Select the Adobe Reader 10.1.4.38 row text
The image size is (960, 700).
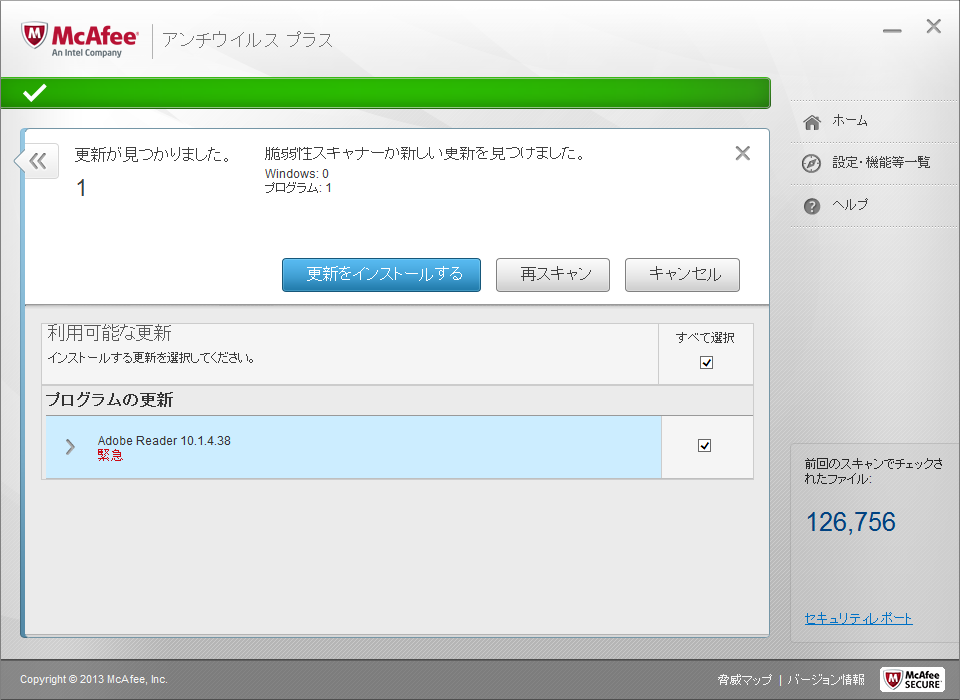click(x=164, y=440)
